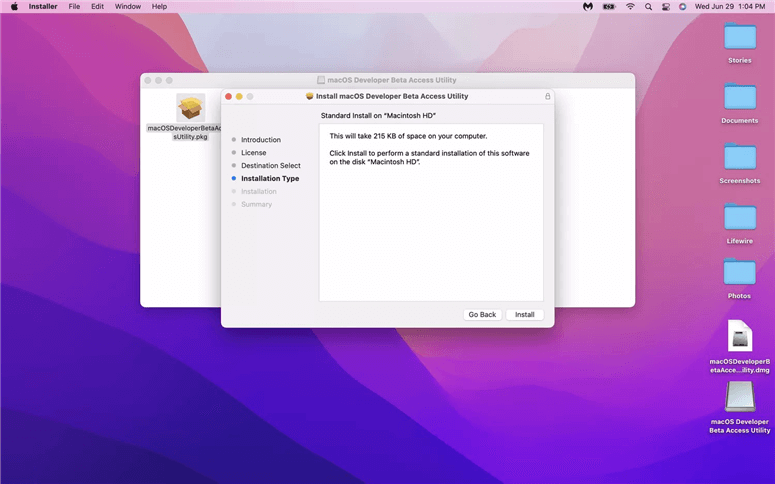
Task: Click the '215 KB of space' text line
Action: pyautogui.click(x=408, y=136)
